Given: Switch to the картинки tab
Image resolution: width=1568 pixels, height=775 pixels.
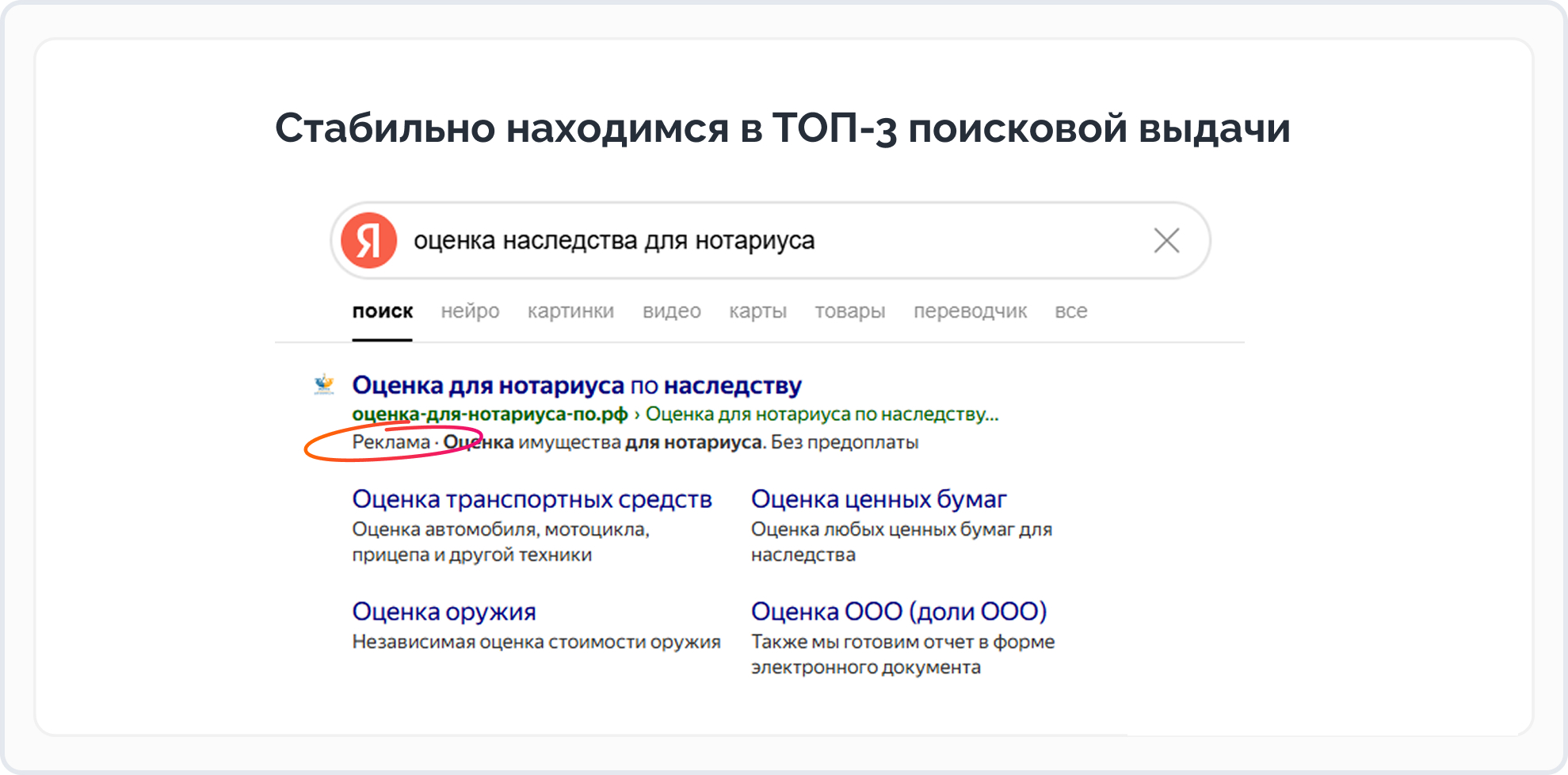Looking at the screenshot, I should [572, 311].
